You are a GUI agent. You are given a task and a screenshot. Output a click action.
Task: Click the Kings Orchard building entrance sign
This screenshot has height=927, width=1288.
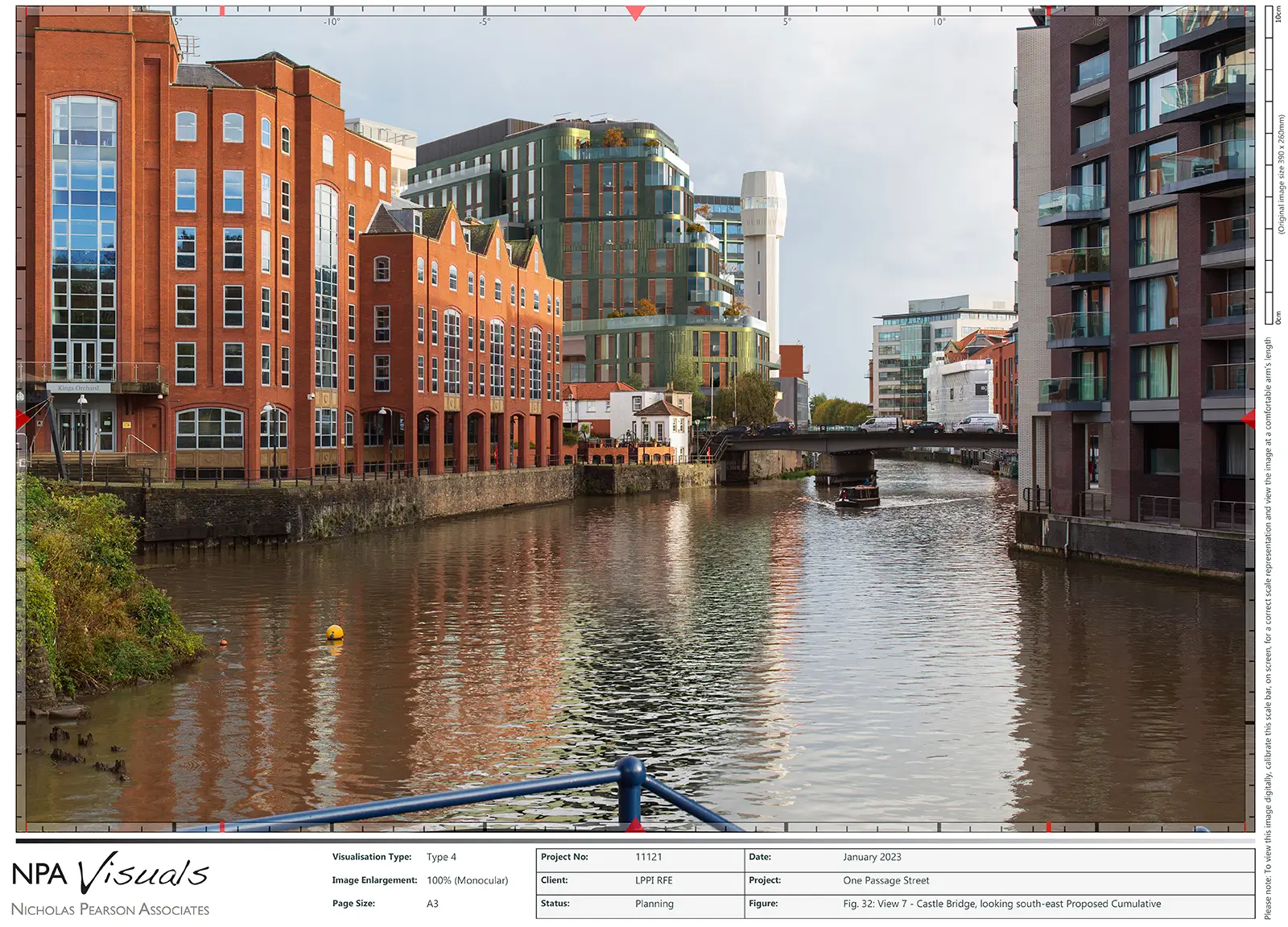[79, 388]
